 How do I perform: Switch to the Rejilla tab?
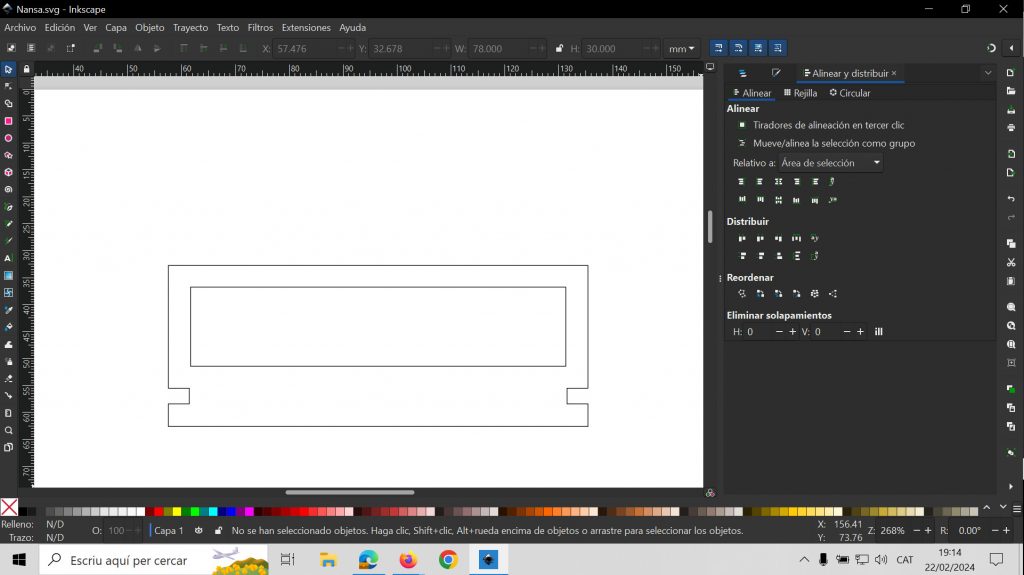(x=800, y=93)
